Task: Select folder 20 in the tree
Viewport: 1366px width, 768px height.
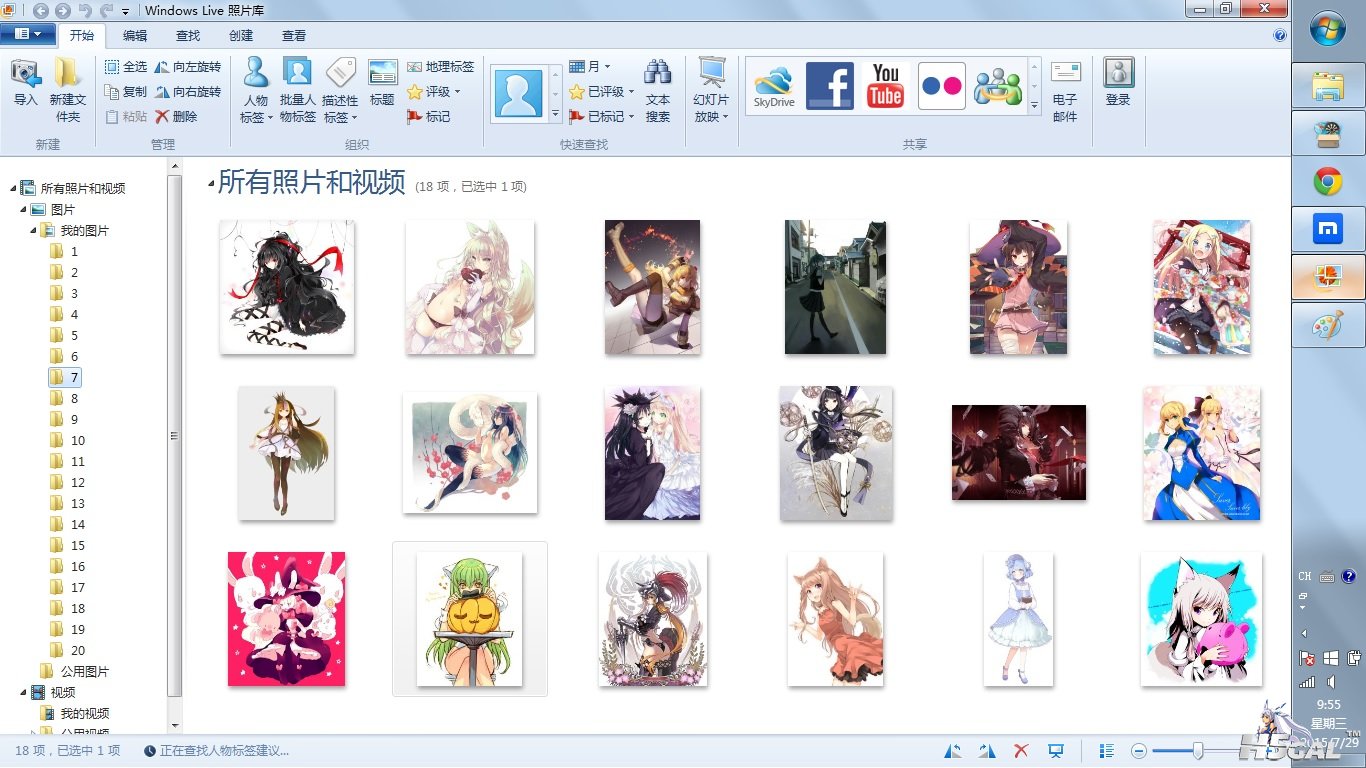Action: pos(68,650)
